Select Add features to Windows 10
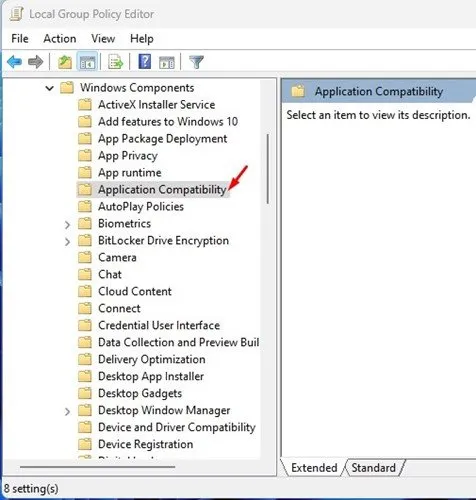Screen dimensions: 476x500 (x=168, y=122)
